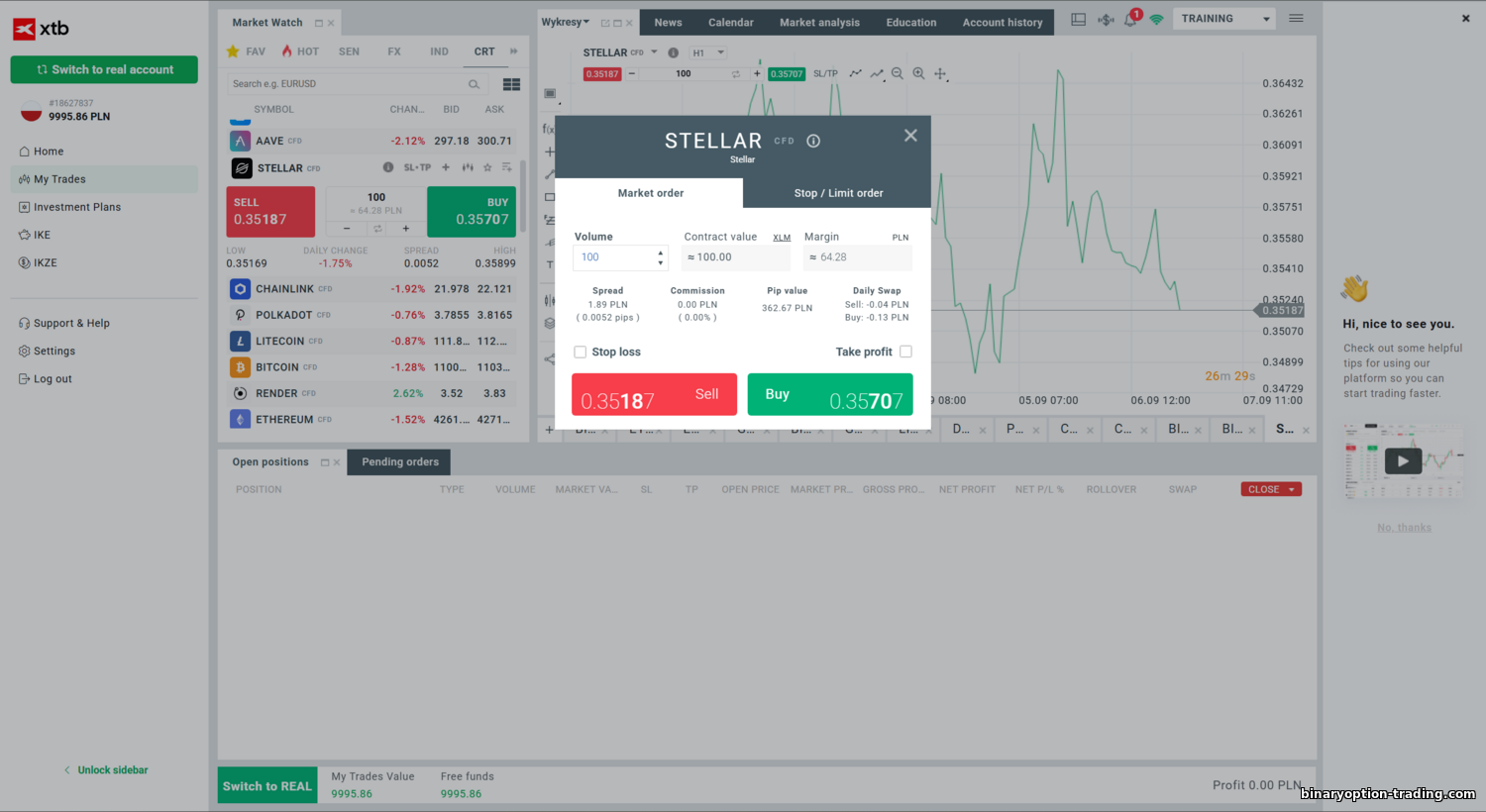Viewport: 1486px width, 812px height.
Task: Switch to Stop / Limit order tab
Action: 838,193
